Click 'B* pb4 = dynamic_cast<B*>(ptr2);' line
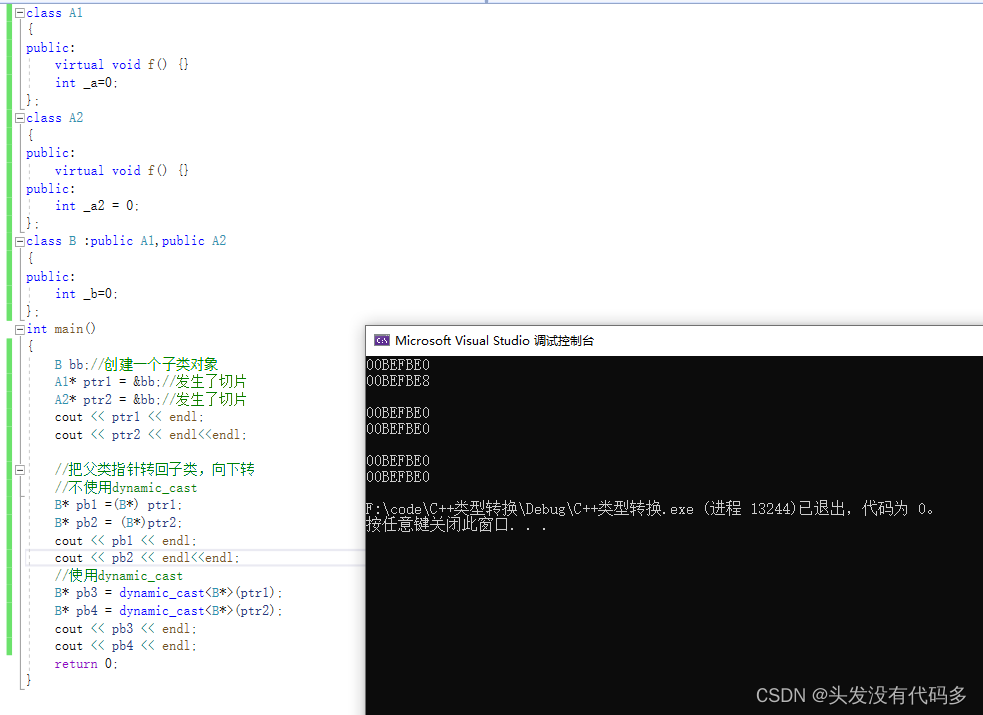 pyautogui.click(x=168, y=610)
